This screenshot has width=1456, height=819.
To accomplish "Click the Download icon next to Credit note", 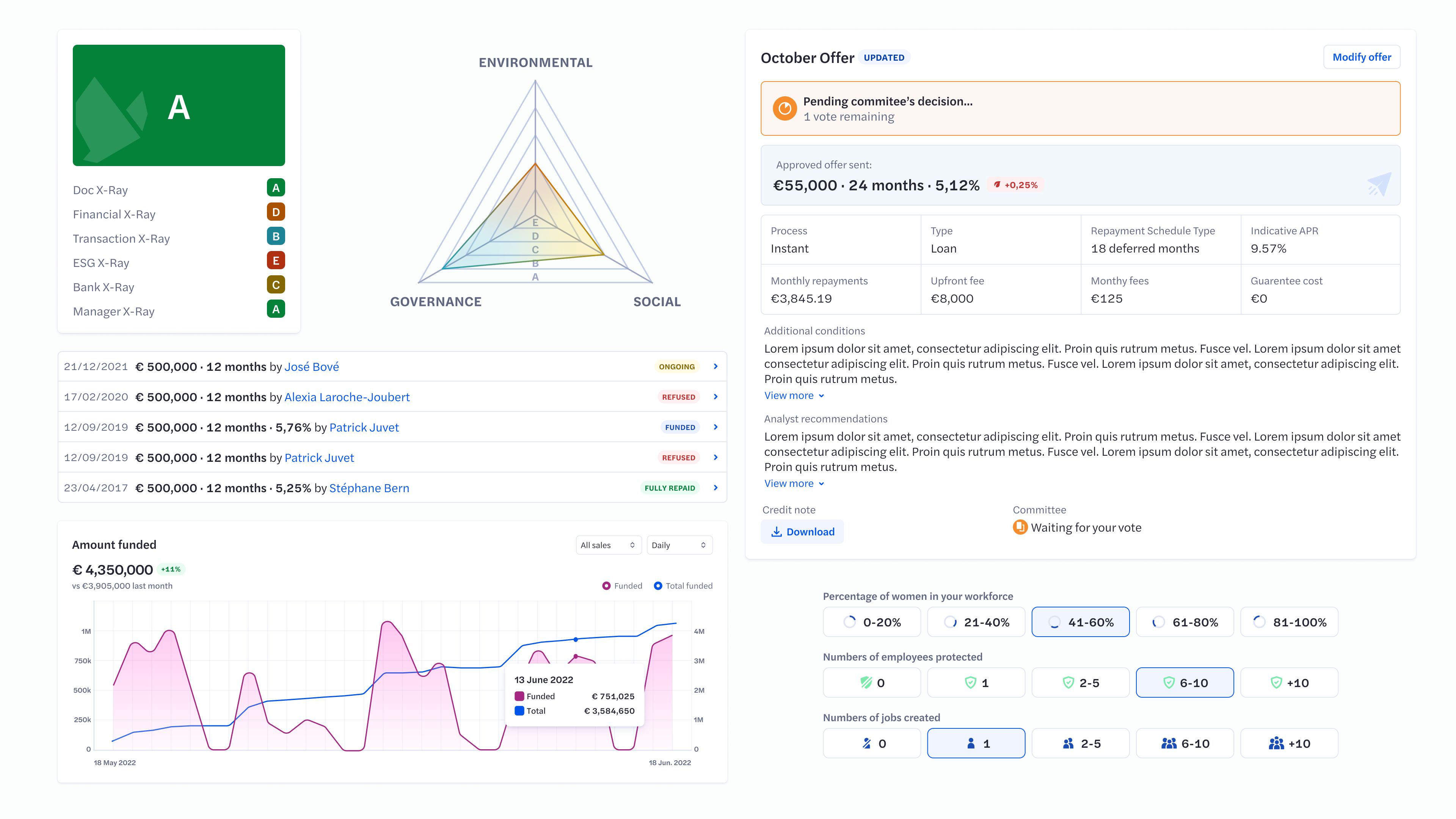I will point(777,532).
